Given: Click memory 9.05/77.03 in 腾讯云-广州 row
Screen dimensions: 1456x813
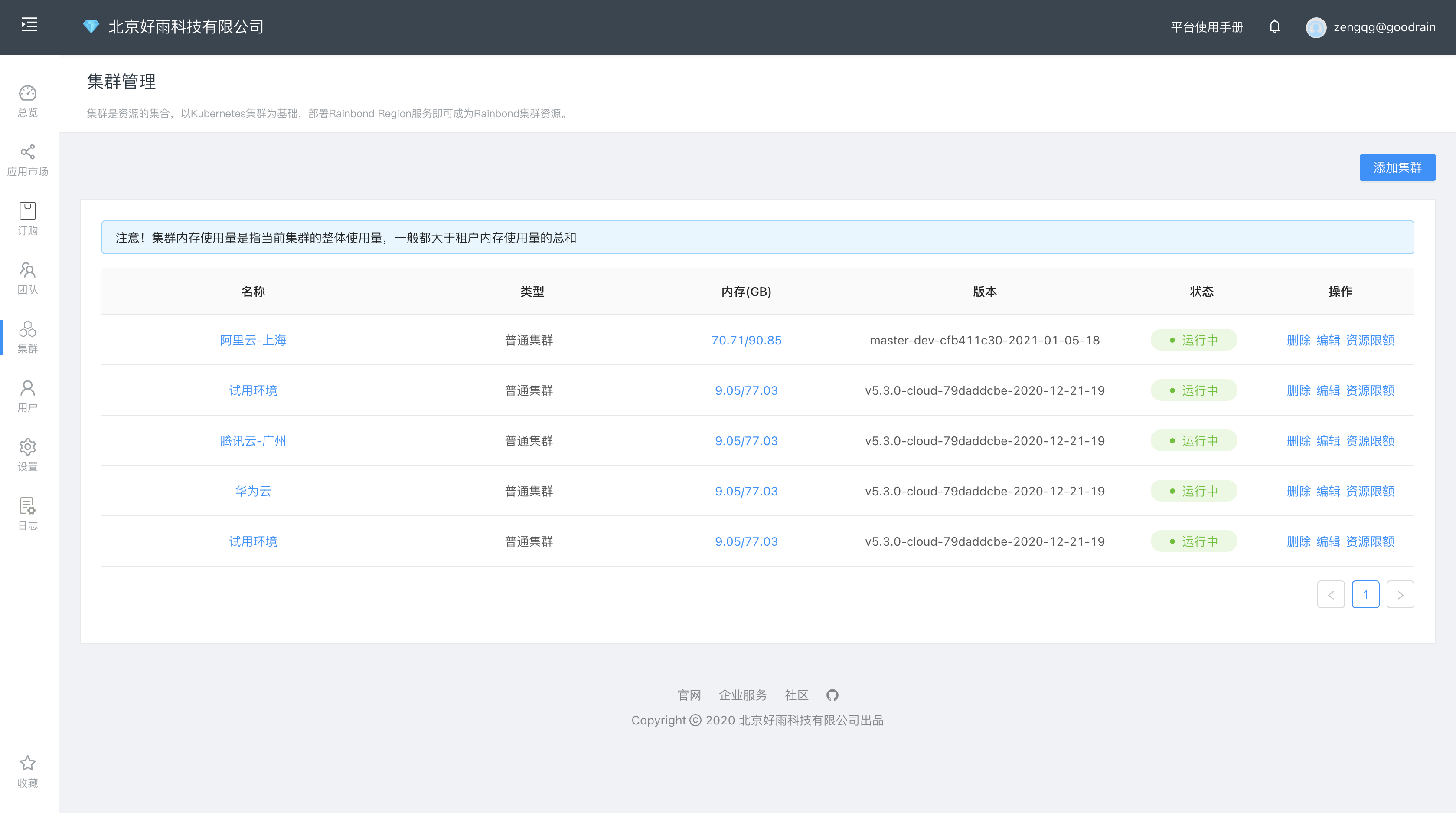Looking at the screenshot, I should tap(746, 440).
